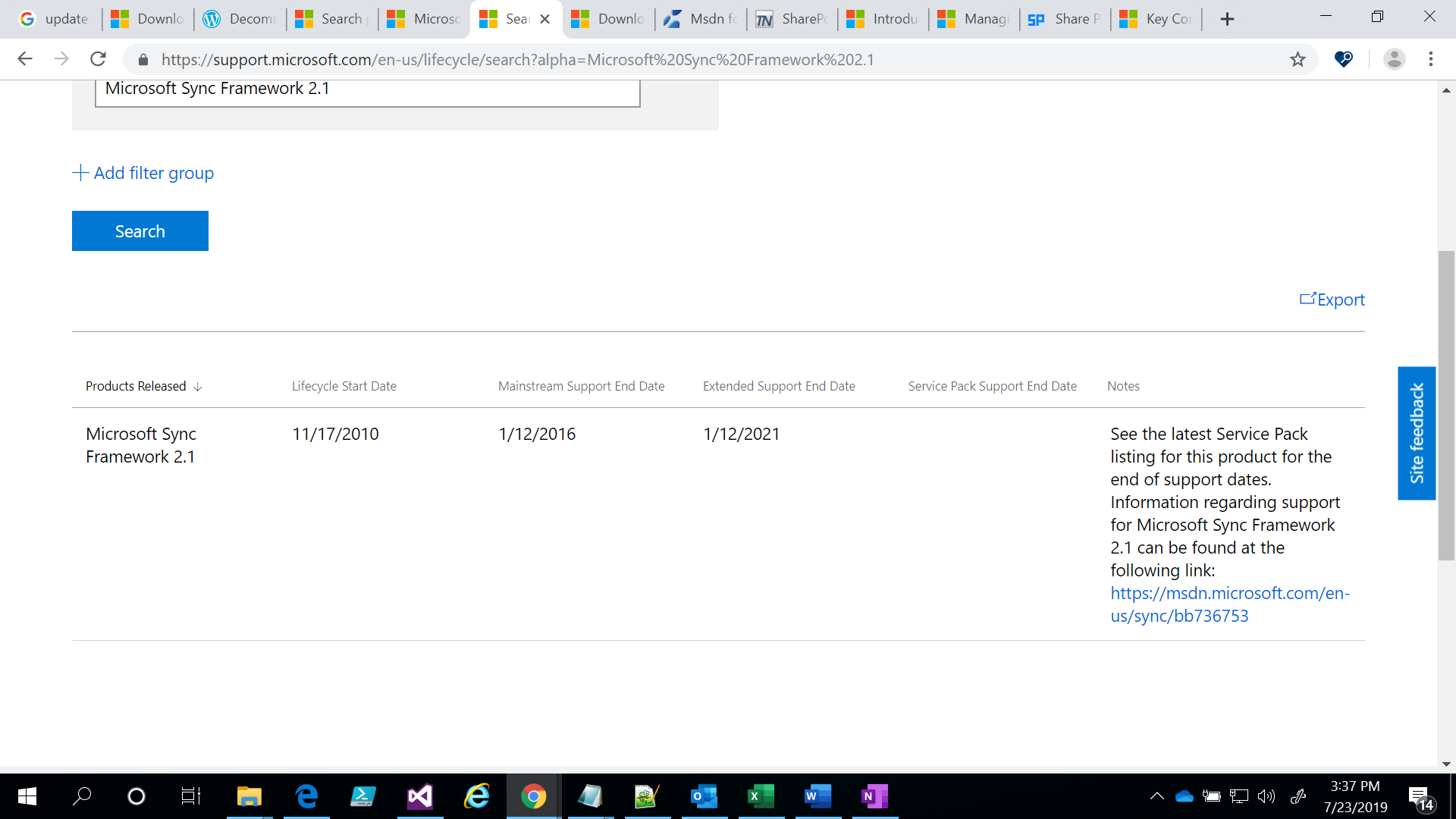This screenshot has height=819, width=1456.
Task: Open a new browser tab
Action: coord(1227,19)
